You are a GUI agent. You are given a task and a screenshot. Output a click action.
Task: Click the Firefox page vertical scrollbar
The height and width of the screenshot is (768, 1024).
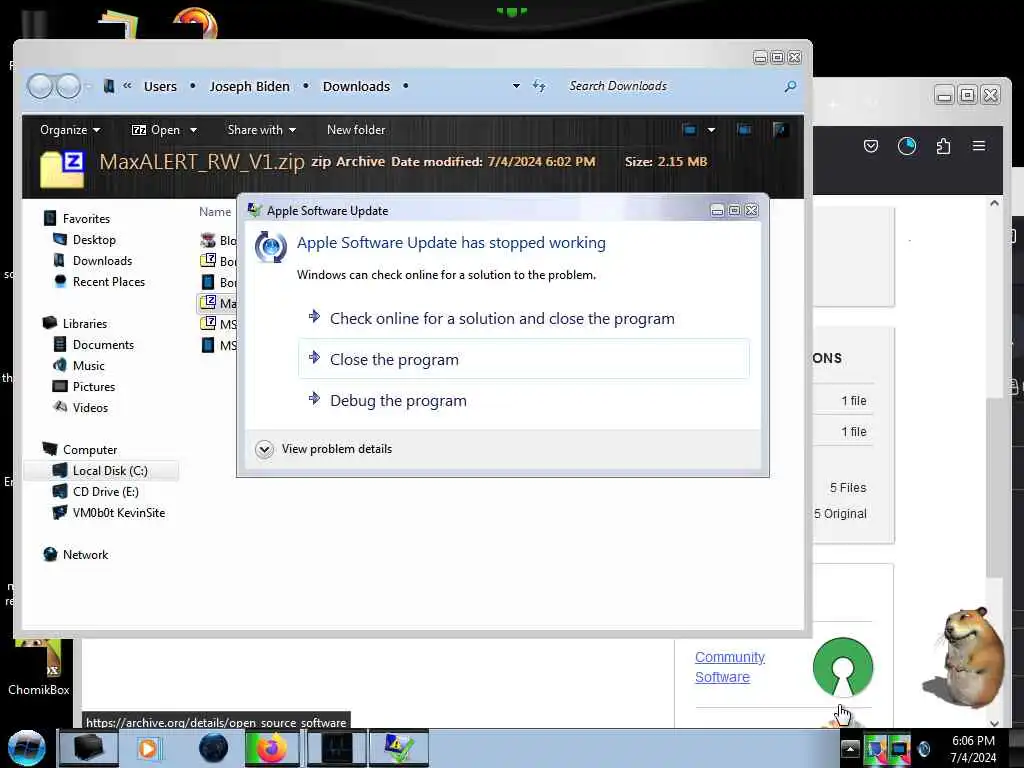[x=994, y=486]
